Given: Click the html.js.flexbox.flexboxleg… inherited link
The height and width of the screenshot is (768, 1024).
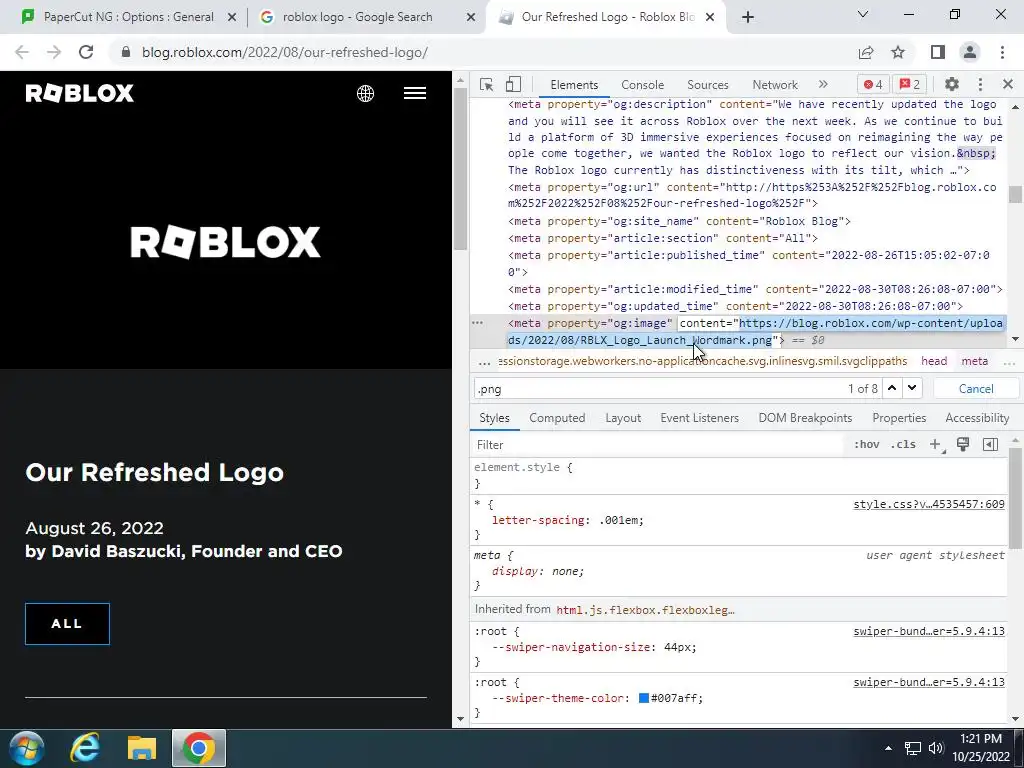Looking at the screenshot, I should [645, 610].
